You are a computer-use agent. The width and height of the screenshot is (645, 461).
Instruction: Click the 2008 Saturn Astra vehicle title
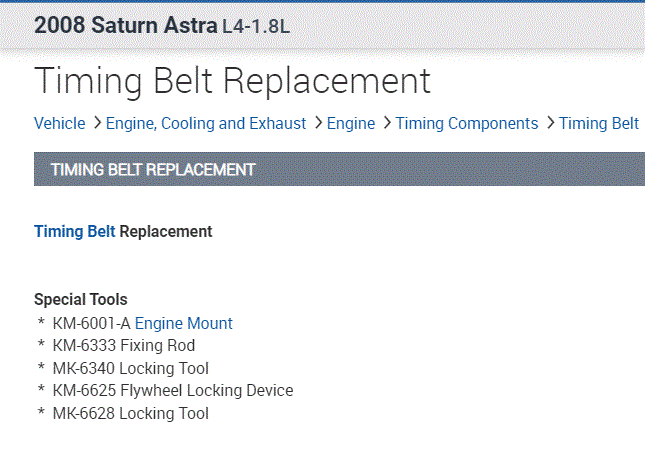[x=126, y=25]
